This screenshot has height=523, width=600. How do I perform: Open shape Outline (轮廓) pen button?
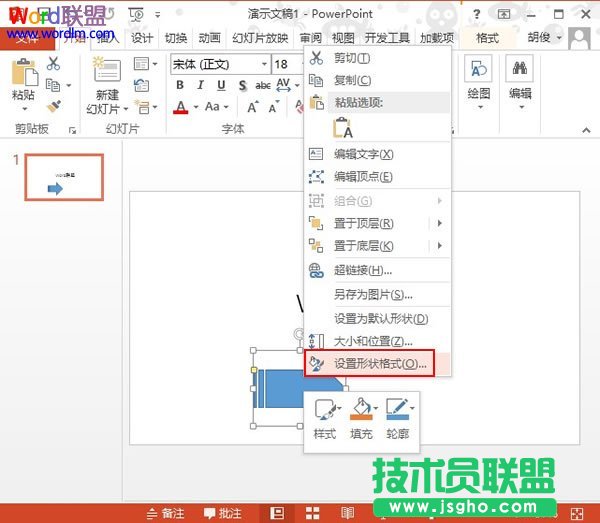(399, 419)
